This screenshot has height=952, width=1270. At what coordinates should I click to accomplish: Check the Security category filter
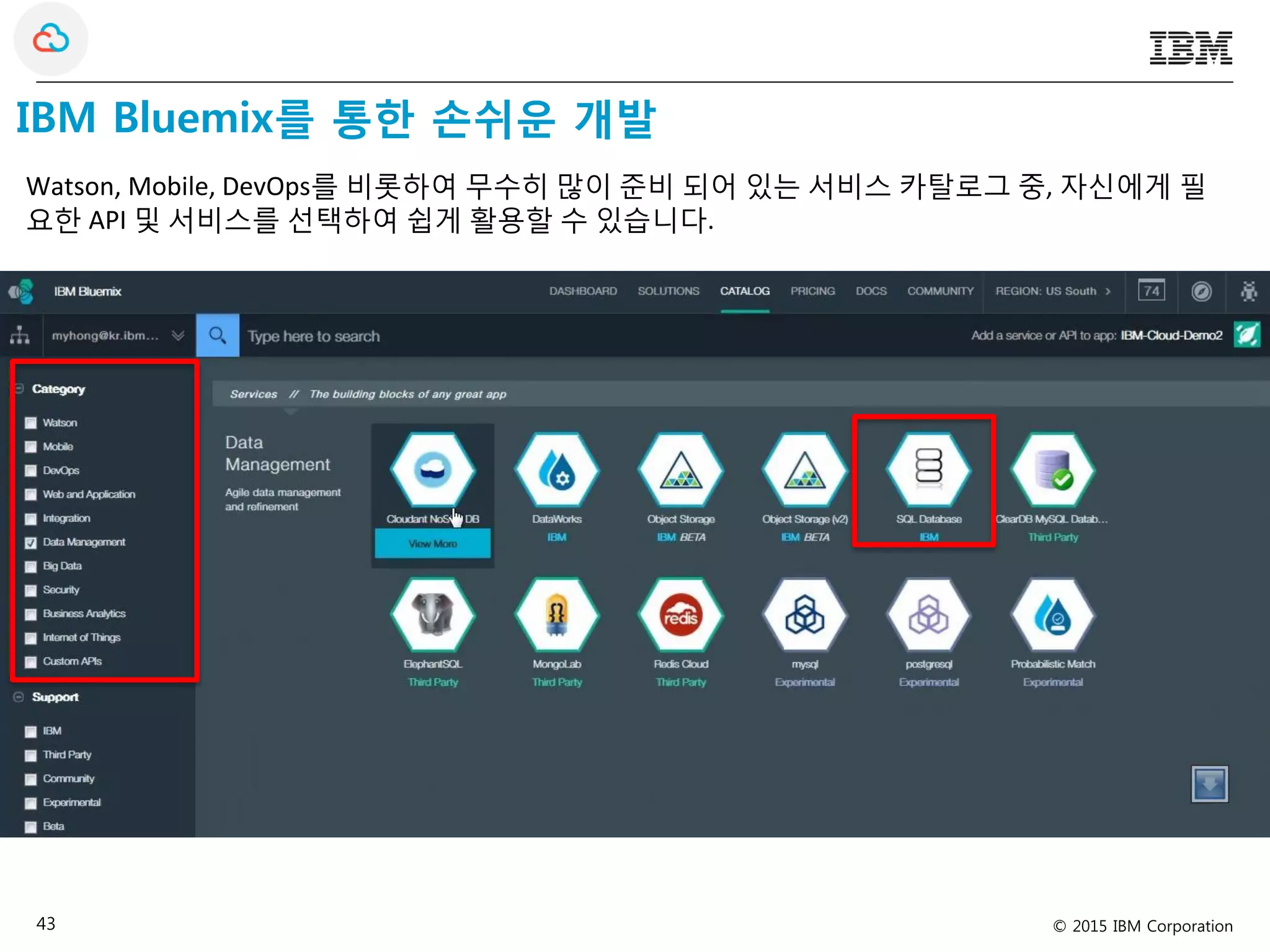30,590
